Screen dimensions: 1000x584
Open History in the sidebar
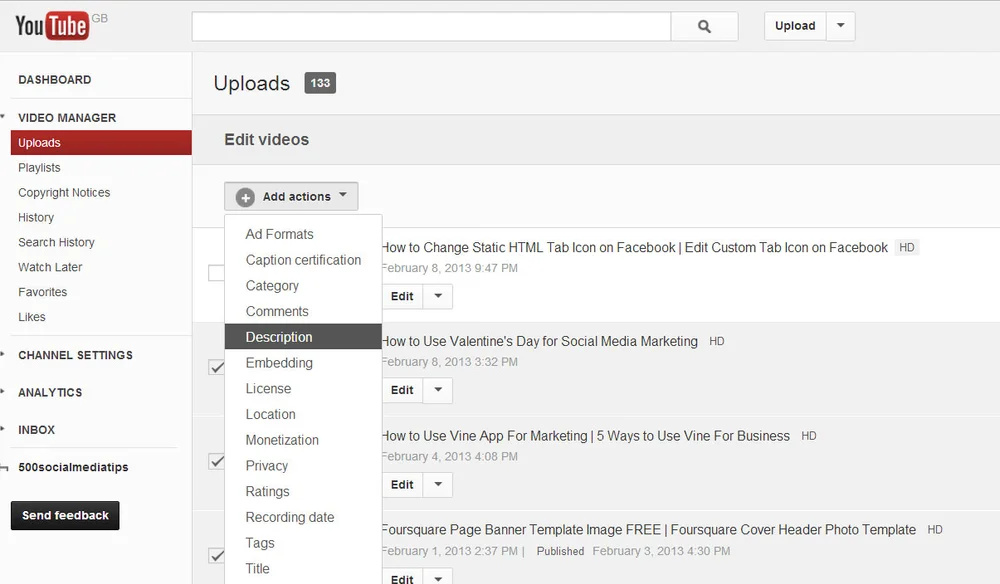(36, 217)
